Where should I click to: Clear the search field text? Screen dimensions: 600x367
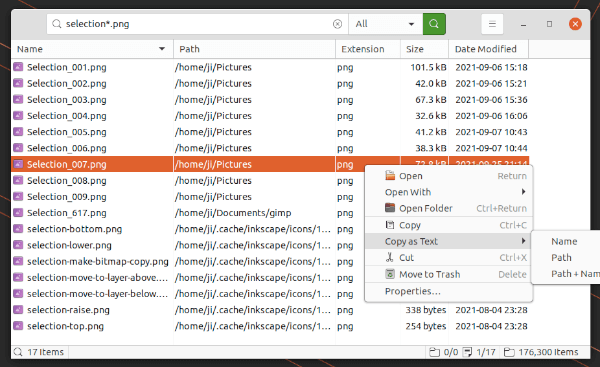pos(337,24)
